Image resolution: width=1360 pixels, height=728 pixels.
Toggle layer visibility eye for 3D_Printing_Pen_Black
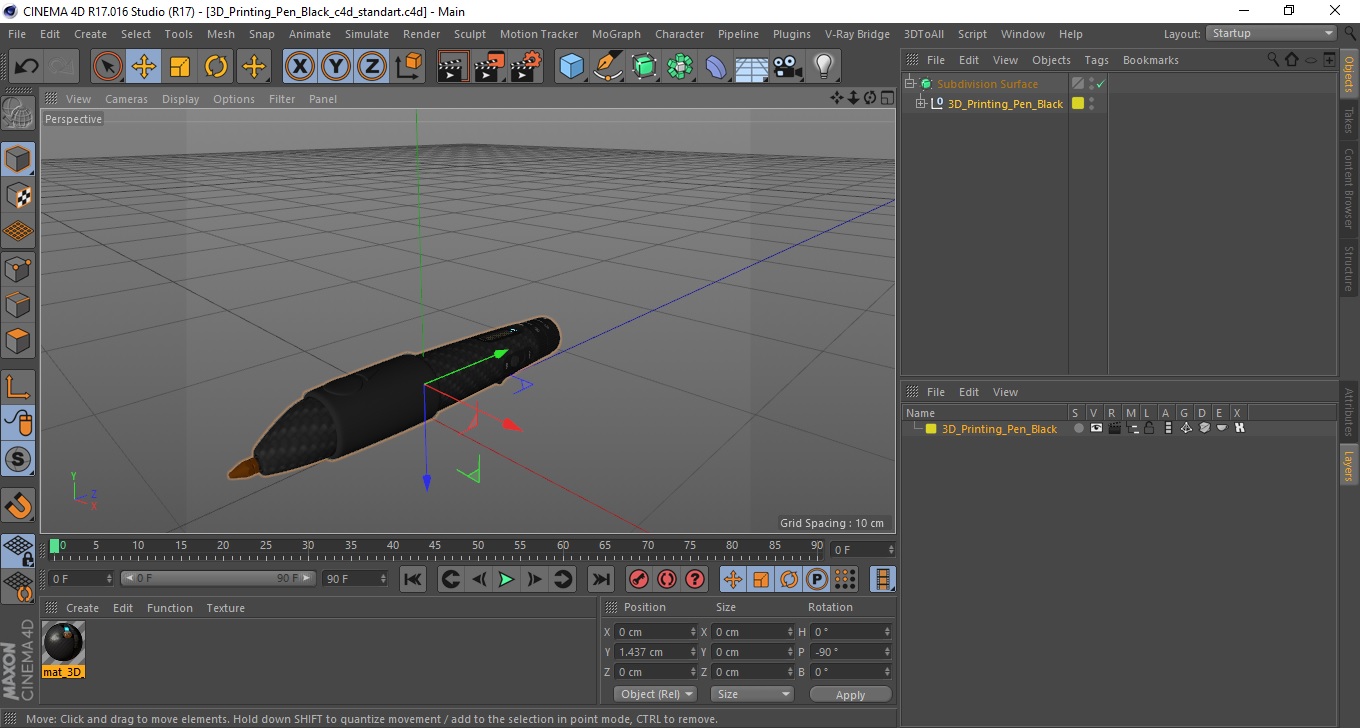click(1096, 428)
